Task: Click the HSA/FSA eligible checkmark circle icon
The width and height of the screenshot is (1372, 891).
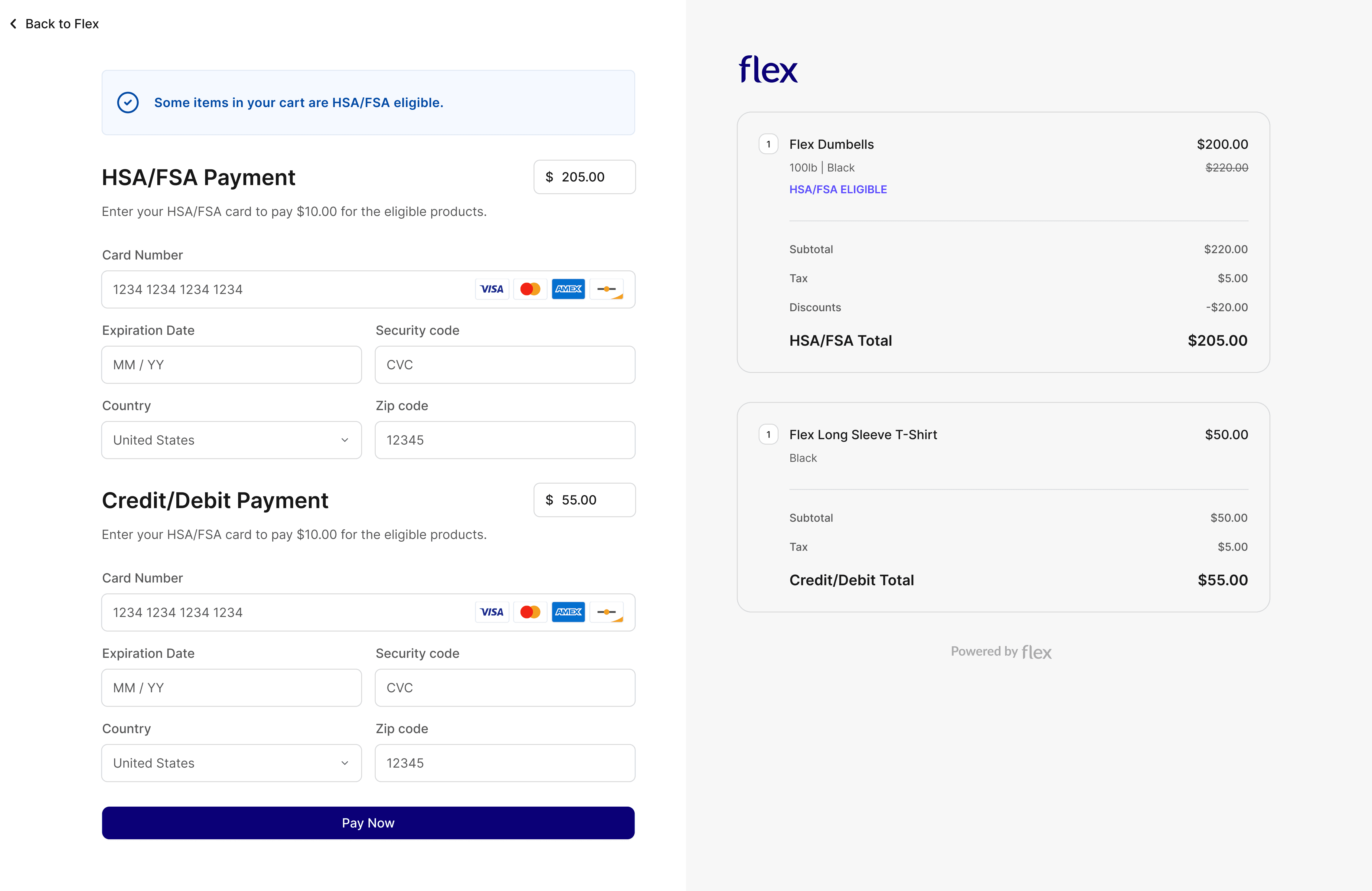Action: point(127,103)
